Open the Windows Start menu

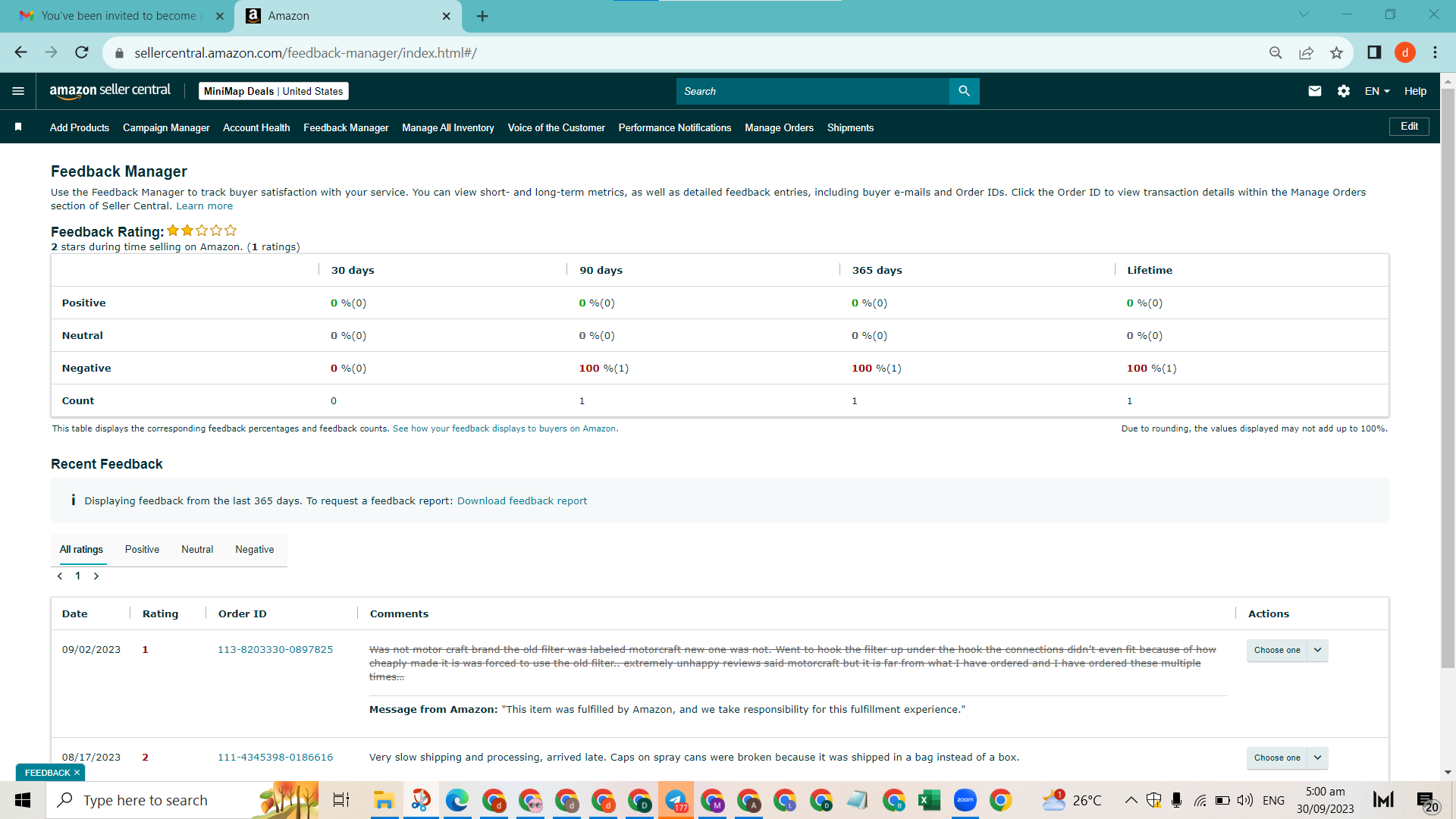click(23, 800)
